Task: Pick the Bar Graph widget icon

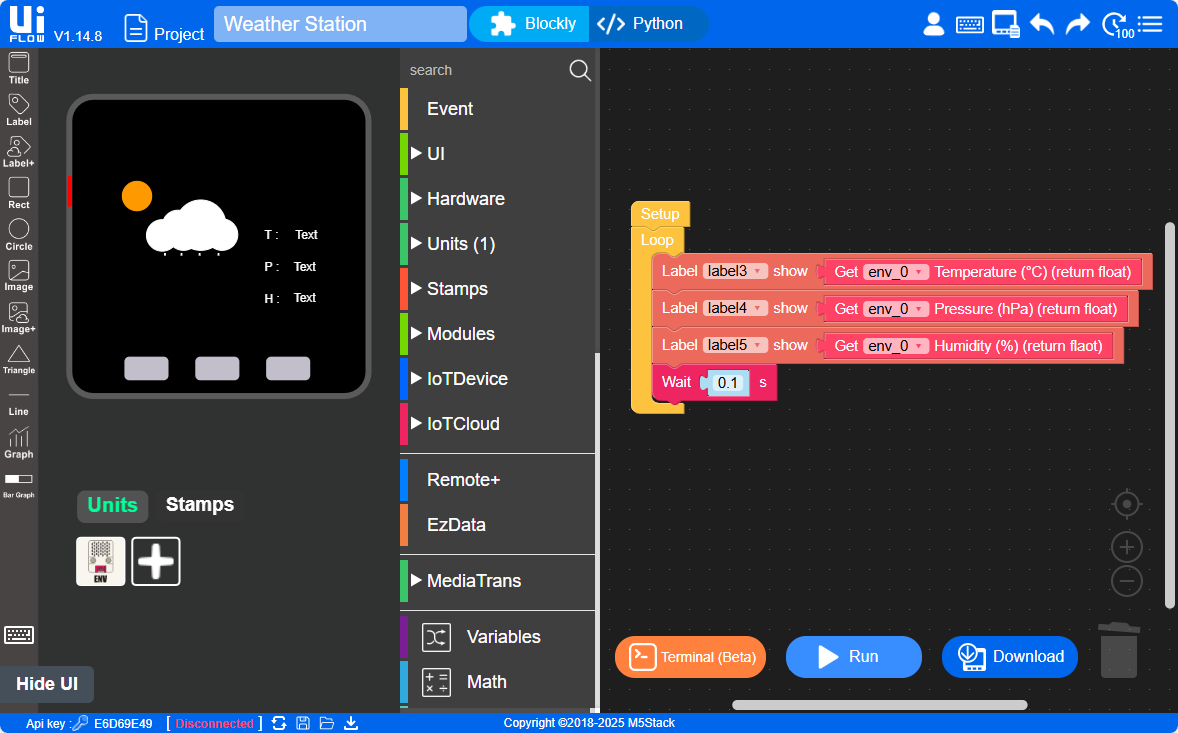Action: point(19,485)
